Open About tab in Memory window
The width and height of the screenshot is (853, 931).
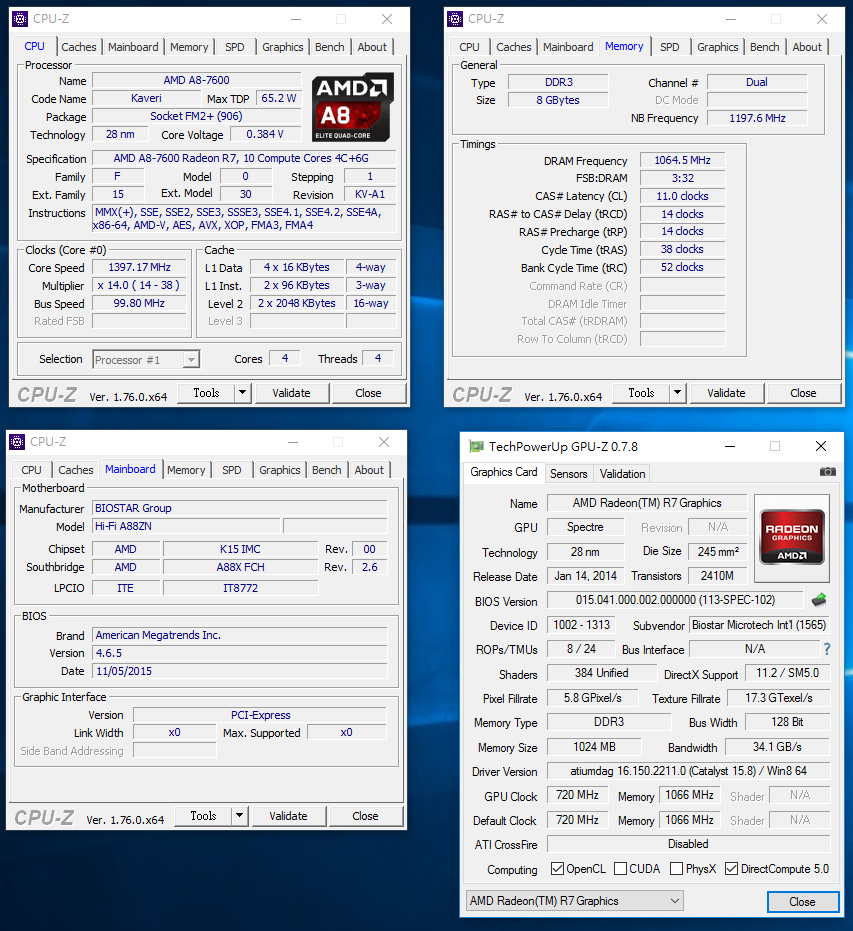[807, 47]
